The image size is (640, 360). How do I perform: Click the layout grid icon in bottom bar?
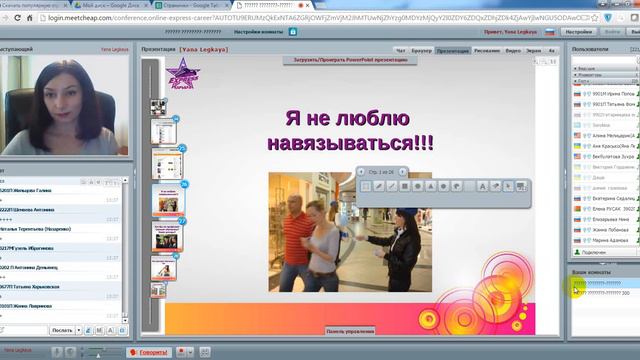(205, 352)
